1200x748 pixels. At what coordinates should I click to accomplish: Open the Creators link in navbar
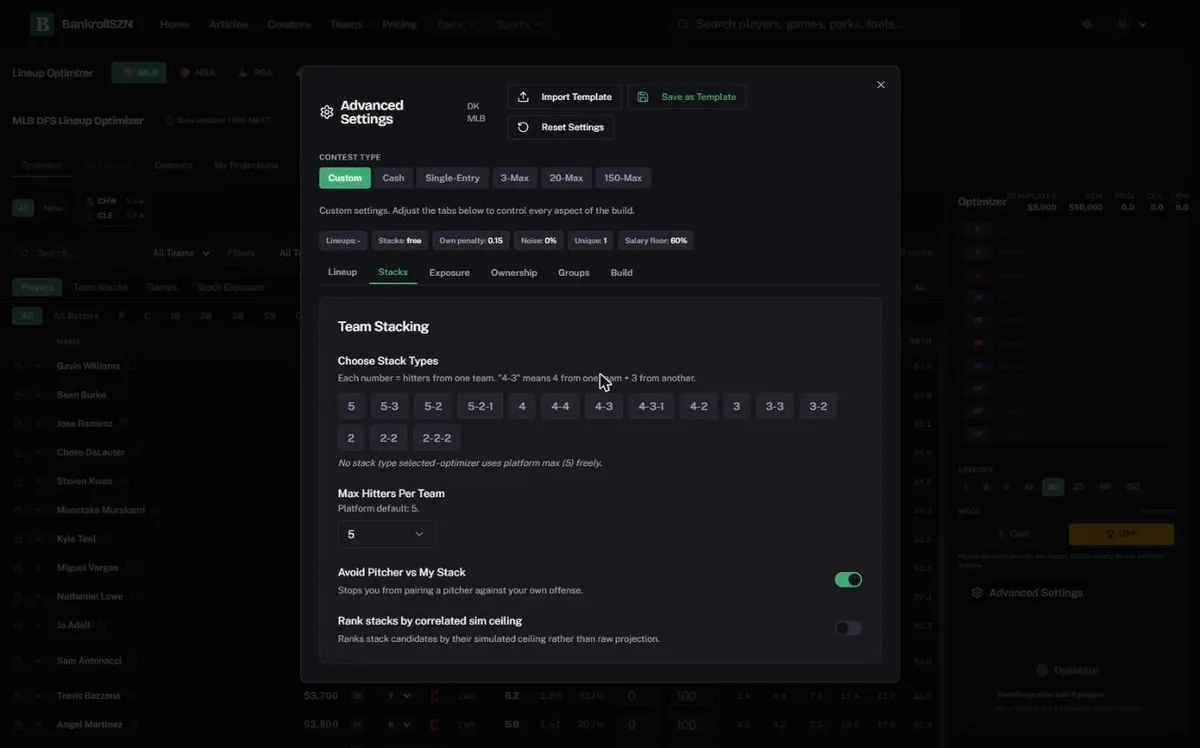(x=289, y=24)
